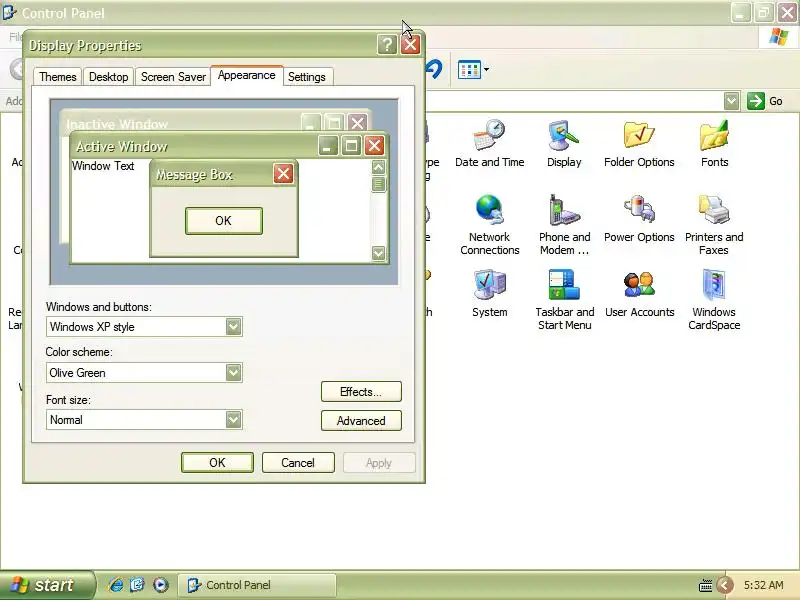Screen dimensions: 800x600
Task: Click the Display Properties help question button
Action: (x=387, y=45)
